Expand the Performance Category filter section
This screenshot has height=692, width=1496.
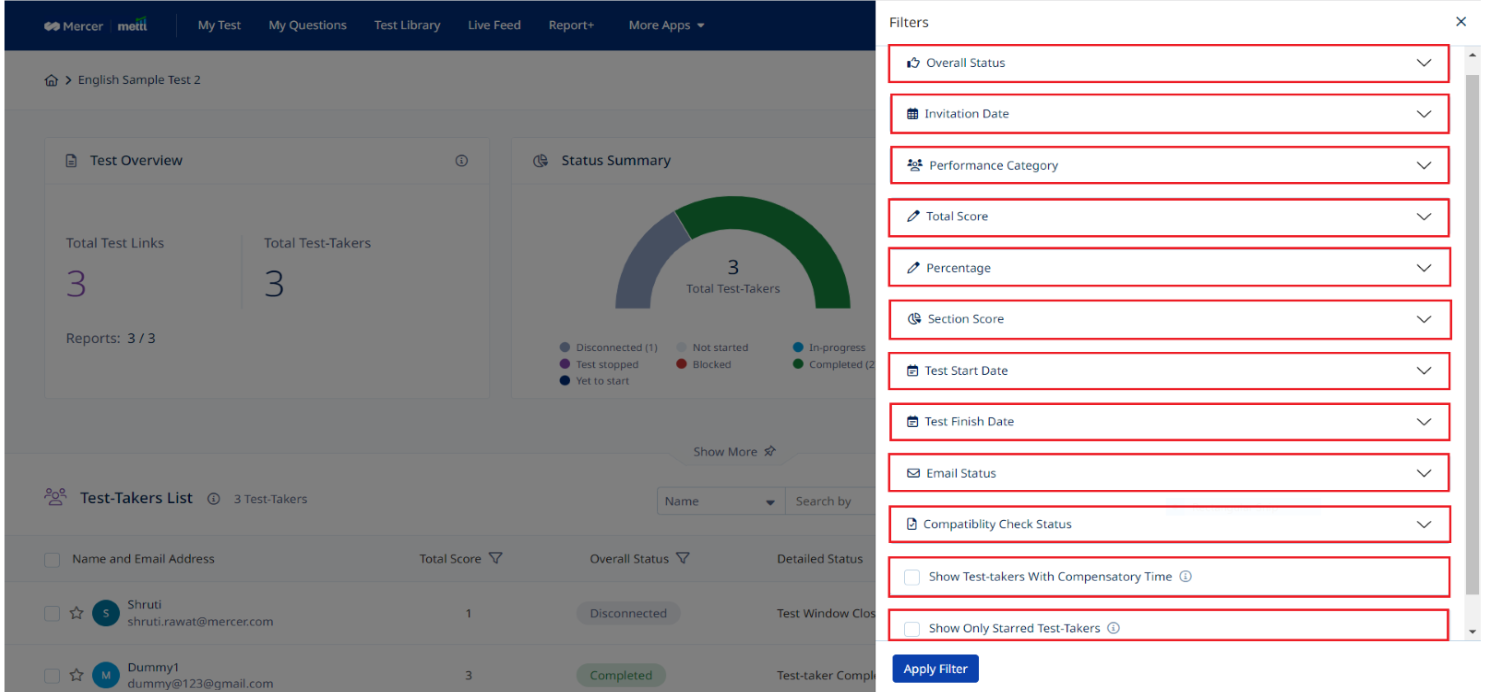click(1168, 166)
